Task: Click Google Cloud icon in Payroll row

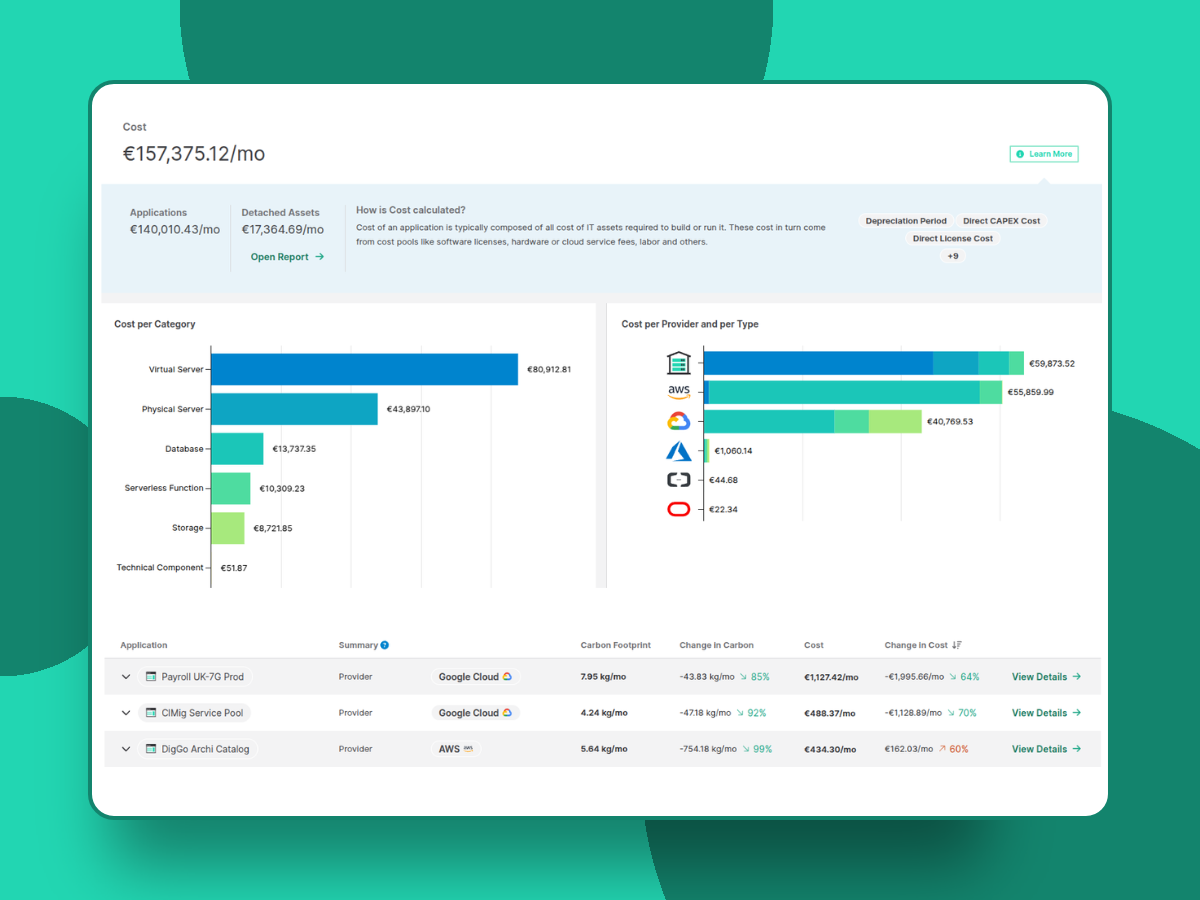Action: click(507, 677)
